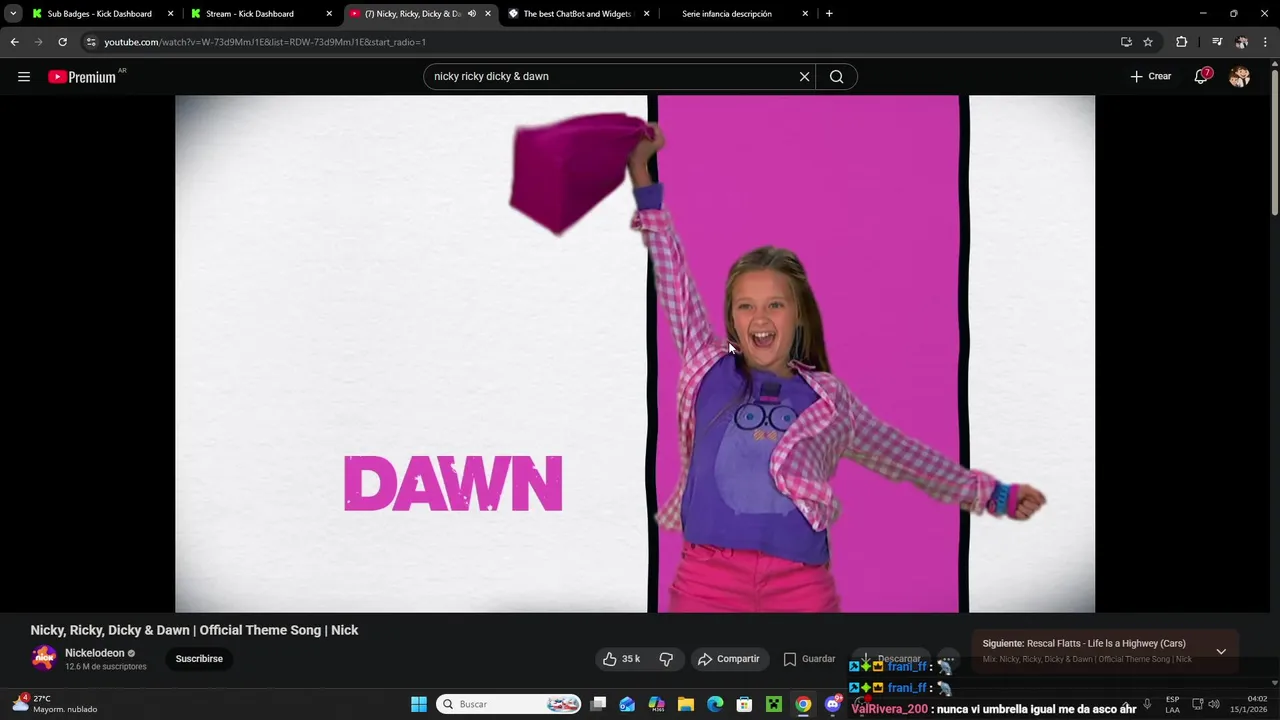Open media controls icon in Chrome toolbar

(1217, 42)
